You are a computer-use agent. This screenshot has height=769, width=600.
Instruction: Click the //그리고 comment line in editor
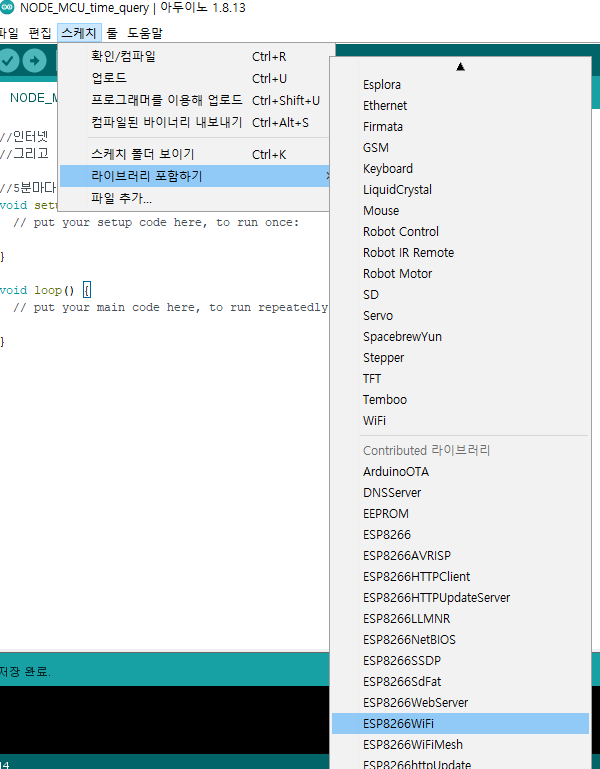(x=24, y=154)
